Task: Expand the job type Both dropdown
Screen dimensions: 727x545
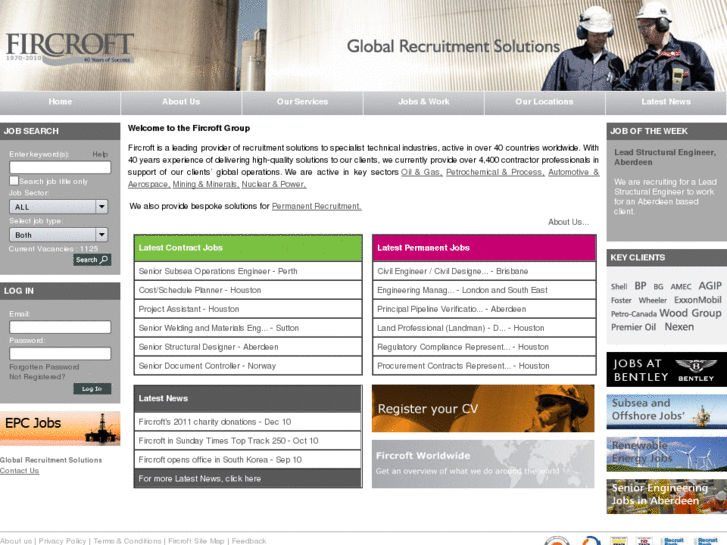Action: click(58, 235)
